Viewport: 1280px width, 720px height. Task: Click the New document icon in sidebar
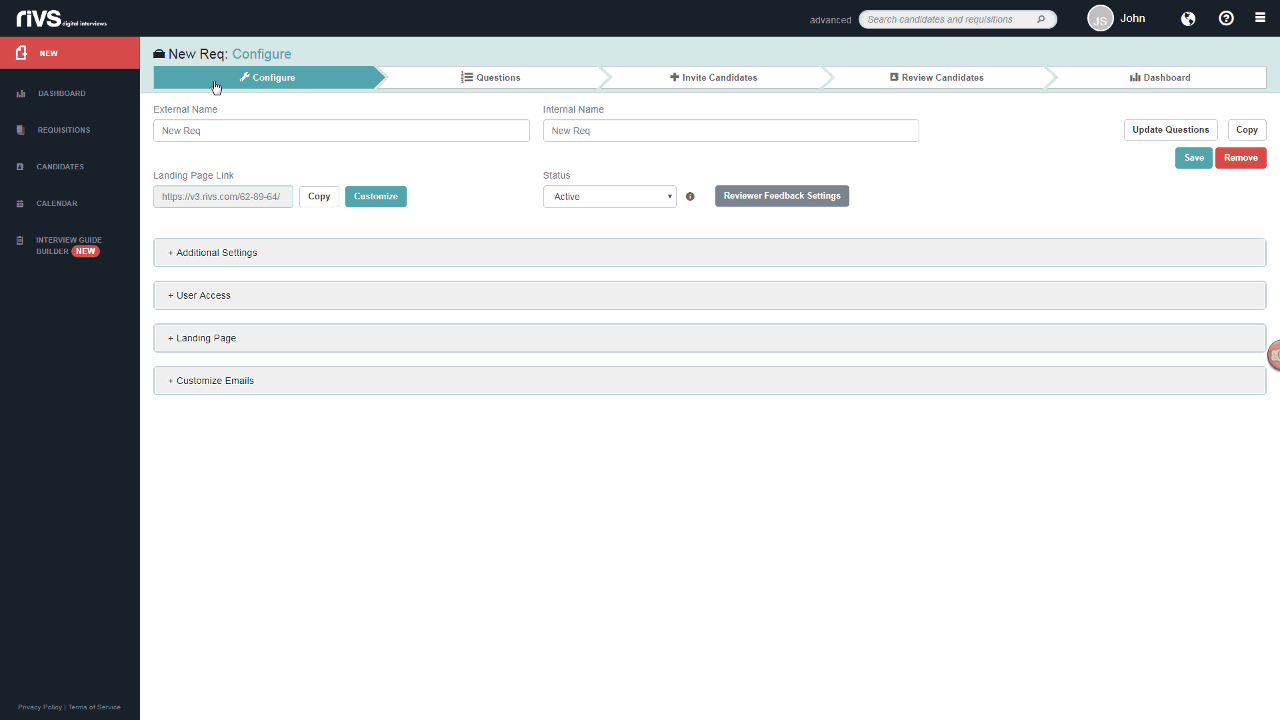21,53
